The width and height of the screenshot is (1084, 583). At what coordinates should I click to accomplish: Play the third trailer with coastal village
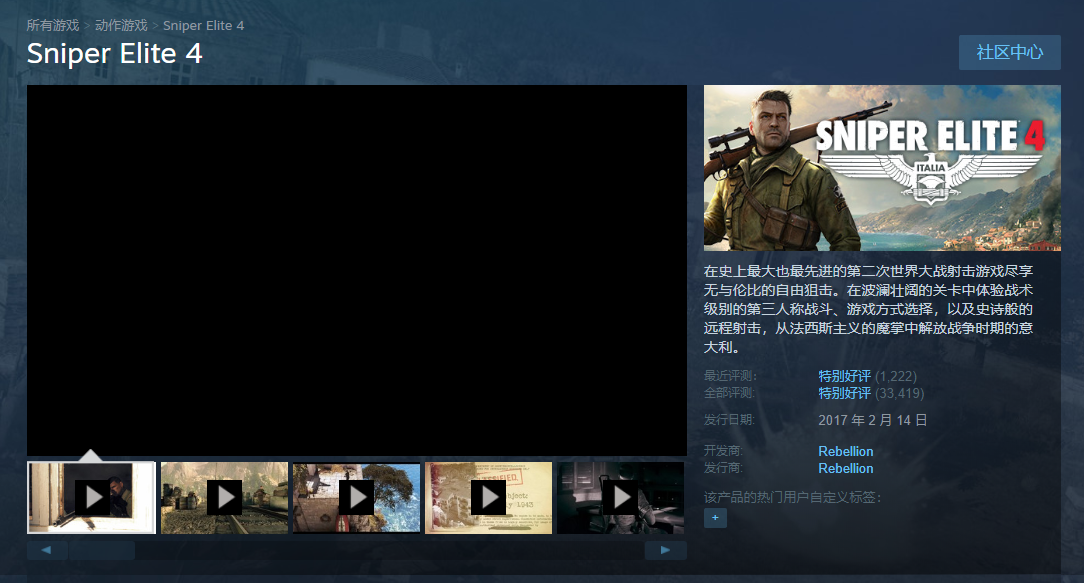point(356,497)
